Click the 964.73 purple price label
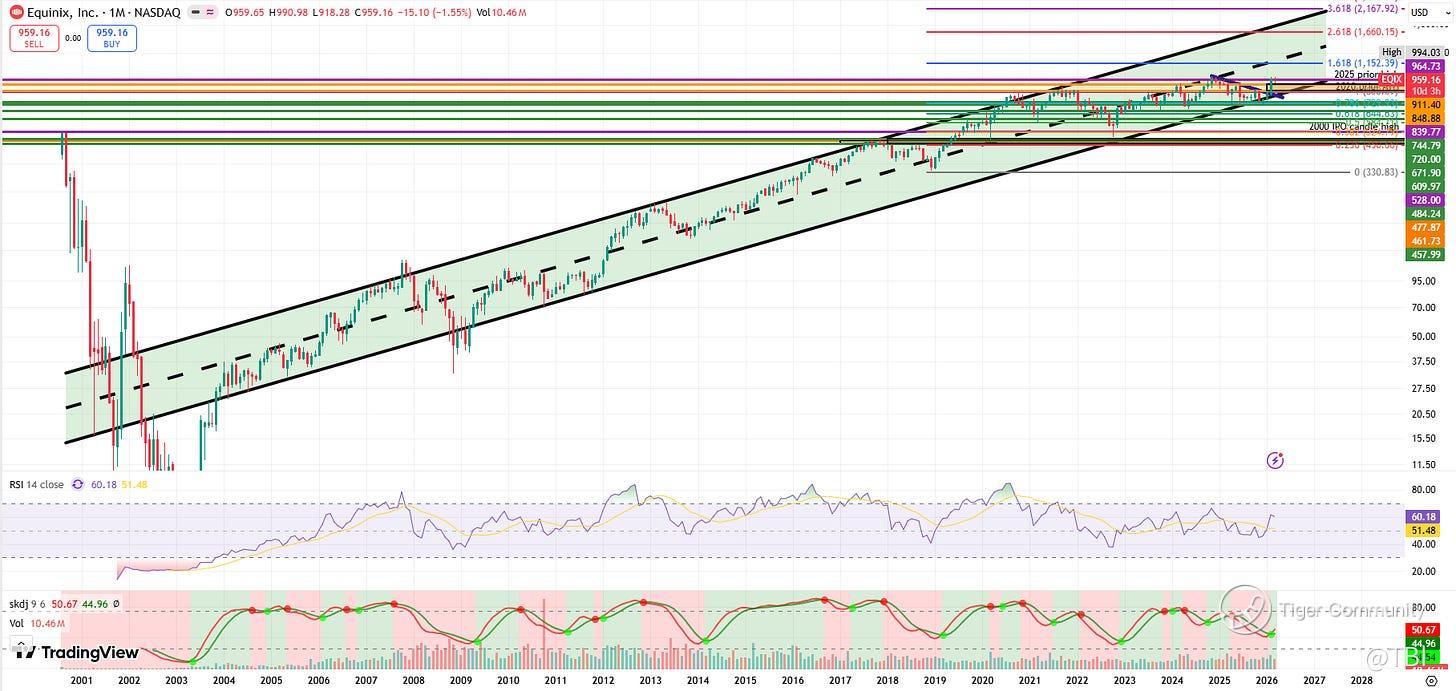 pos(1424,65)
